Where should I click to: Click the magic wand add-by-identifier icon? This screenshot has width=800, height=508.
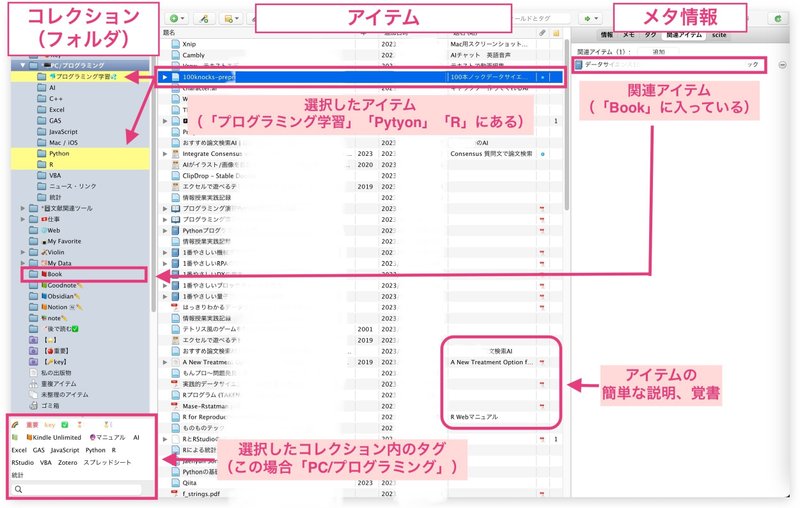[x=204, y=18]
